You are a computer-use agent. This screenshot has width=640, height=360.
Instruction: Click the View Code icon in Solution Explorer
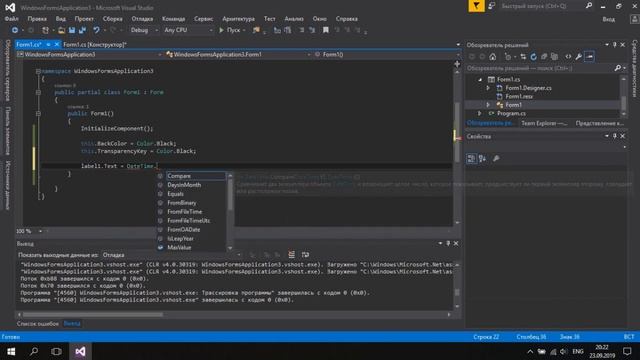pos(568,57)
